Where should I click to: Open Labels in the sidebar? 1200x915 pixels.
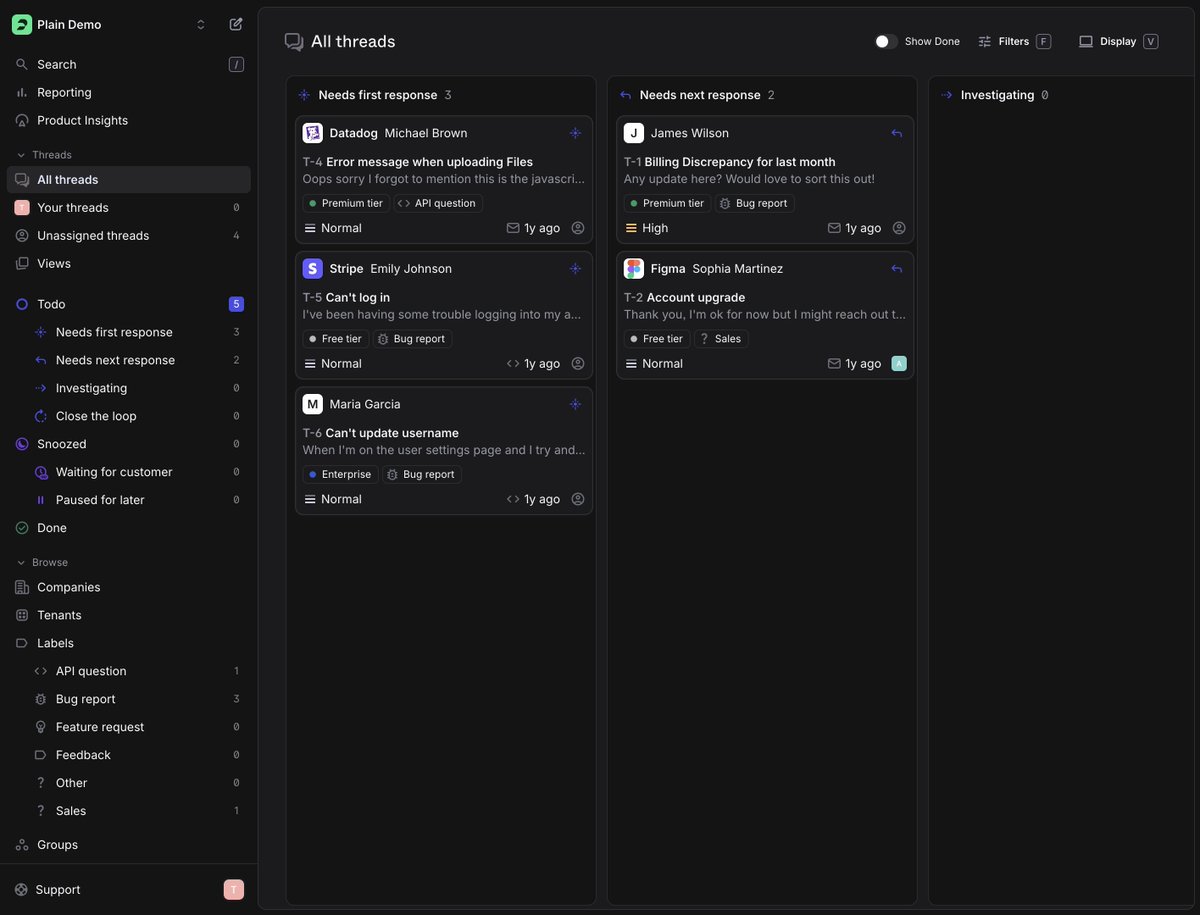point(129,643)
